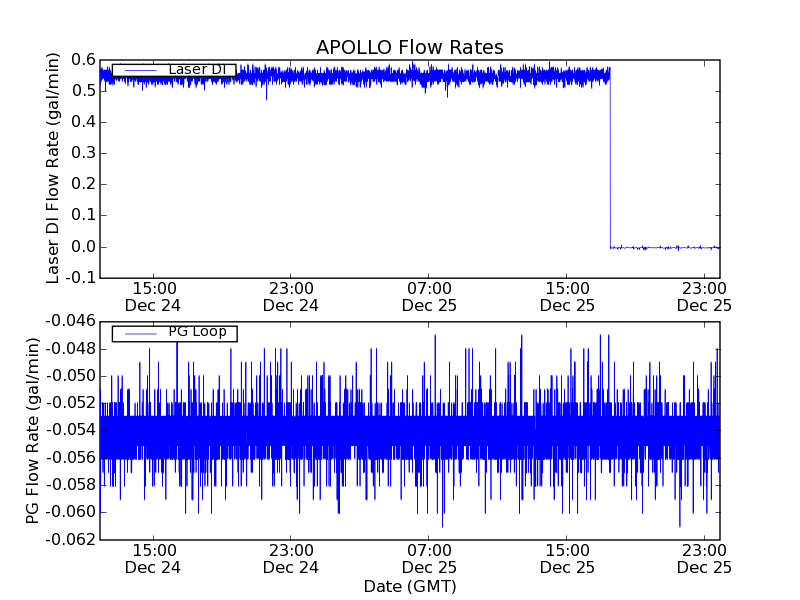Click the 'PG Flow Rate (gal/min)' axis label

(x=32, y=430)
